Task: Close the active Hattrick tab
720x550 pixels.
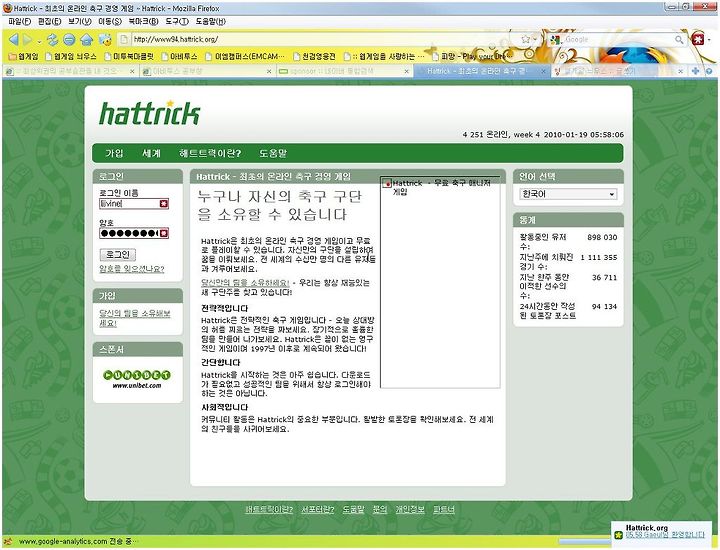Action: tap(543, 72)
